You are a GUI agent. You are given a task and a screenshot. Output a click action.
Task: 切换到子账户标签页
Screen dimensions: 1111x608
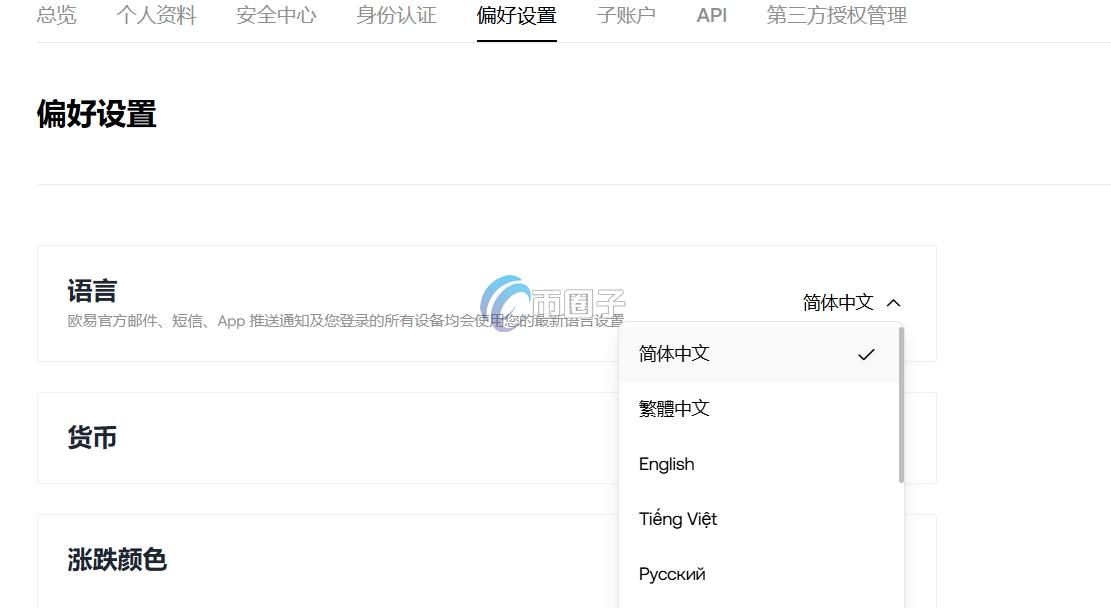(626, 15)
